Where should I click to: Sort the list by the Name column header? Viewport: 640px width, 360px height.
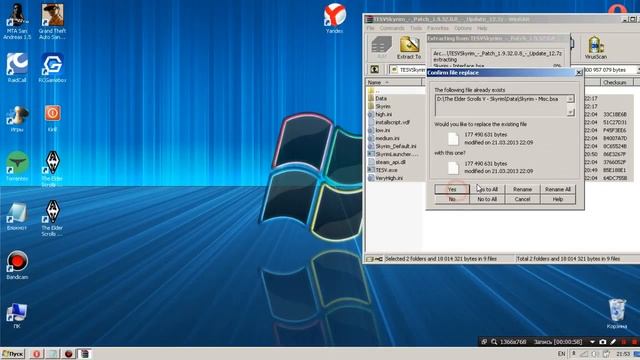pyautogui.click(x=394, y=82)
